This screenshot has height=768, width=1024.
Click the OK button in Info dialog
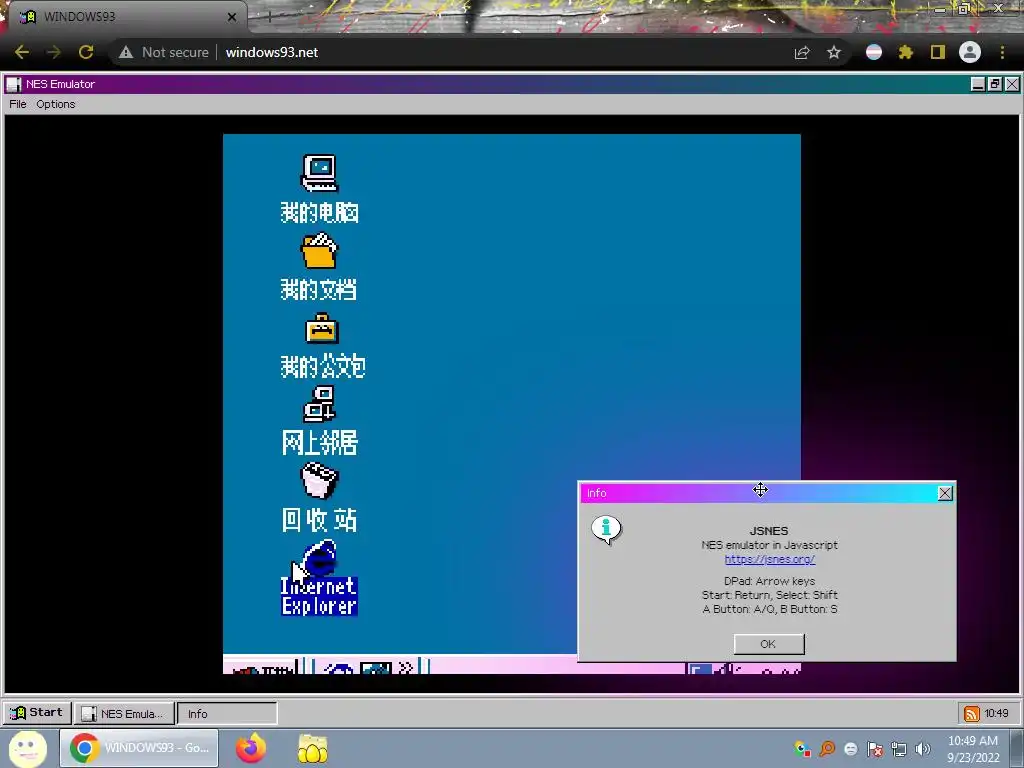(769, 644)
